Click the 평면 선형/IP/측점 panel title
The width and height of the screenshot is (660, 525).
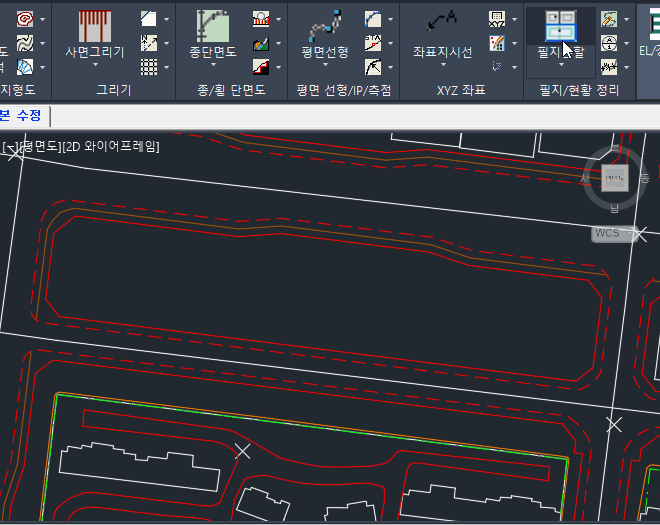point(344,90)
